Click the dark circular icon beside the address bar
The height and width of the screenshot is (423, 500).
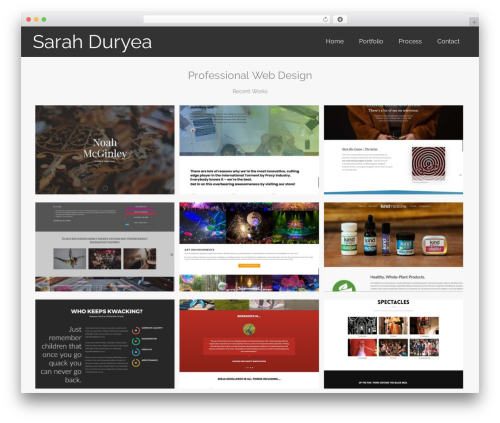point(340,19)
